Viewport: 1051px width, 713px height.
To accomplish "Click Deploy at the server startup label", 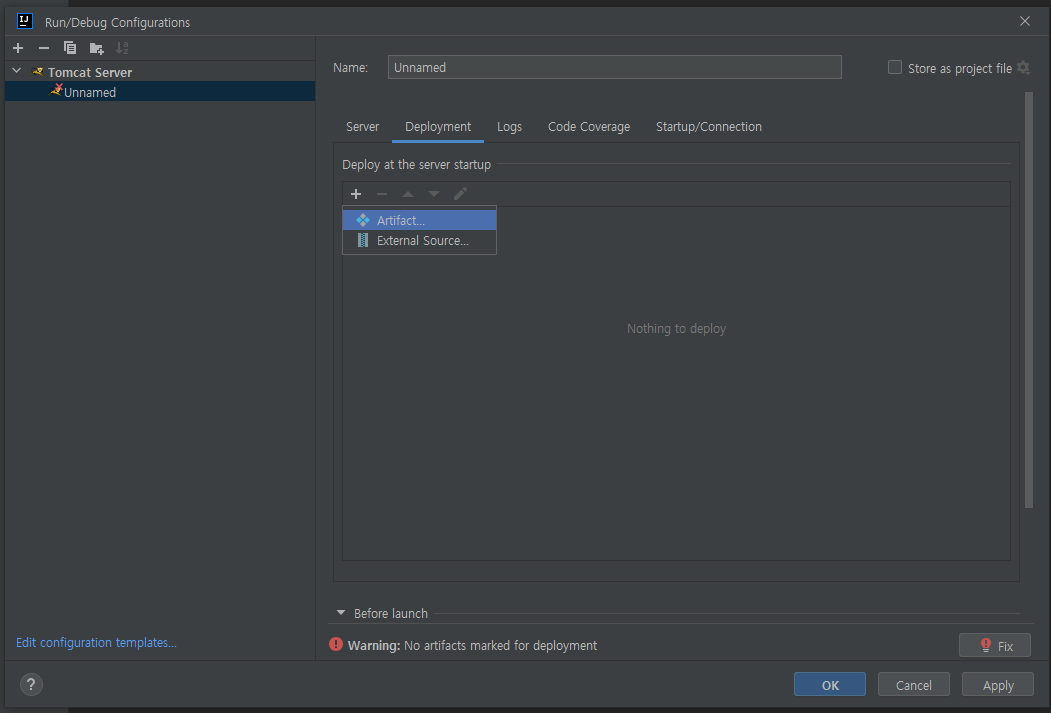I will point(416,164).
